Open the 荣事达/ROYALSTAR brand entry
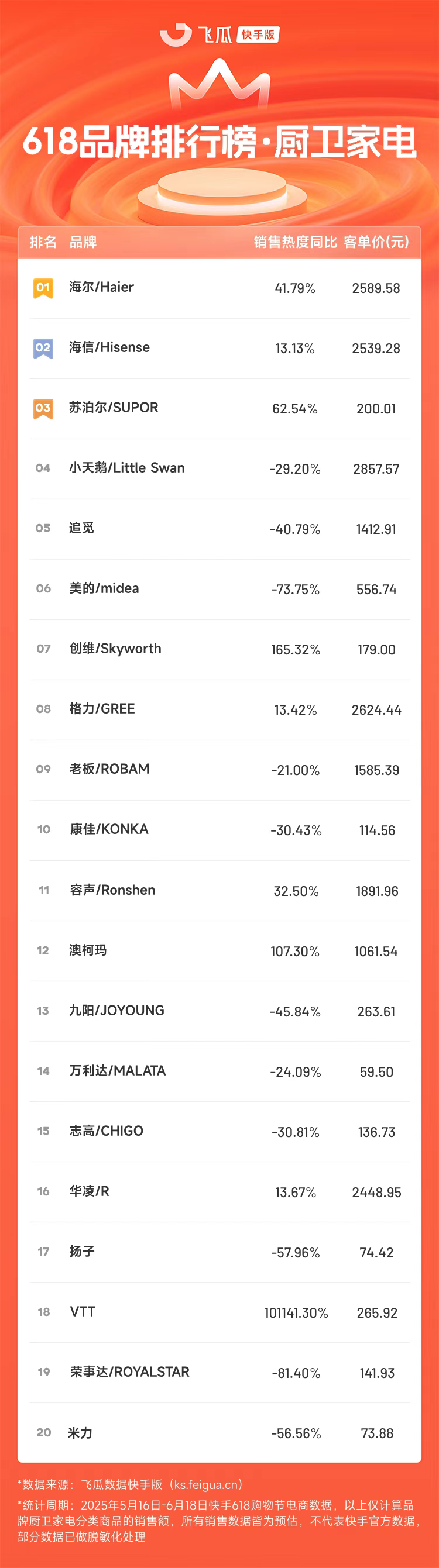The image size is (439, 1568). tap(130, 1372)
